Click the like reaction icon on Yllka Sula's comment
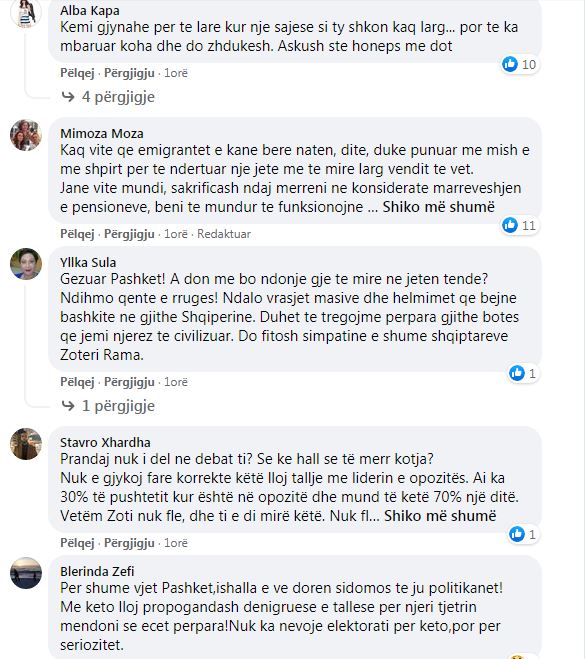The height and width of the screenshot is (659, 585). (x=517, y=373)
